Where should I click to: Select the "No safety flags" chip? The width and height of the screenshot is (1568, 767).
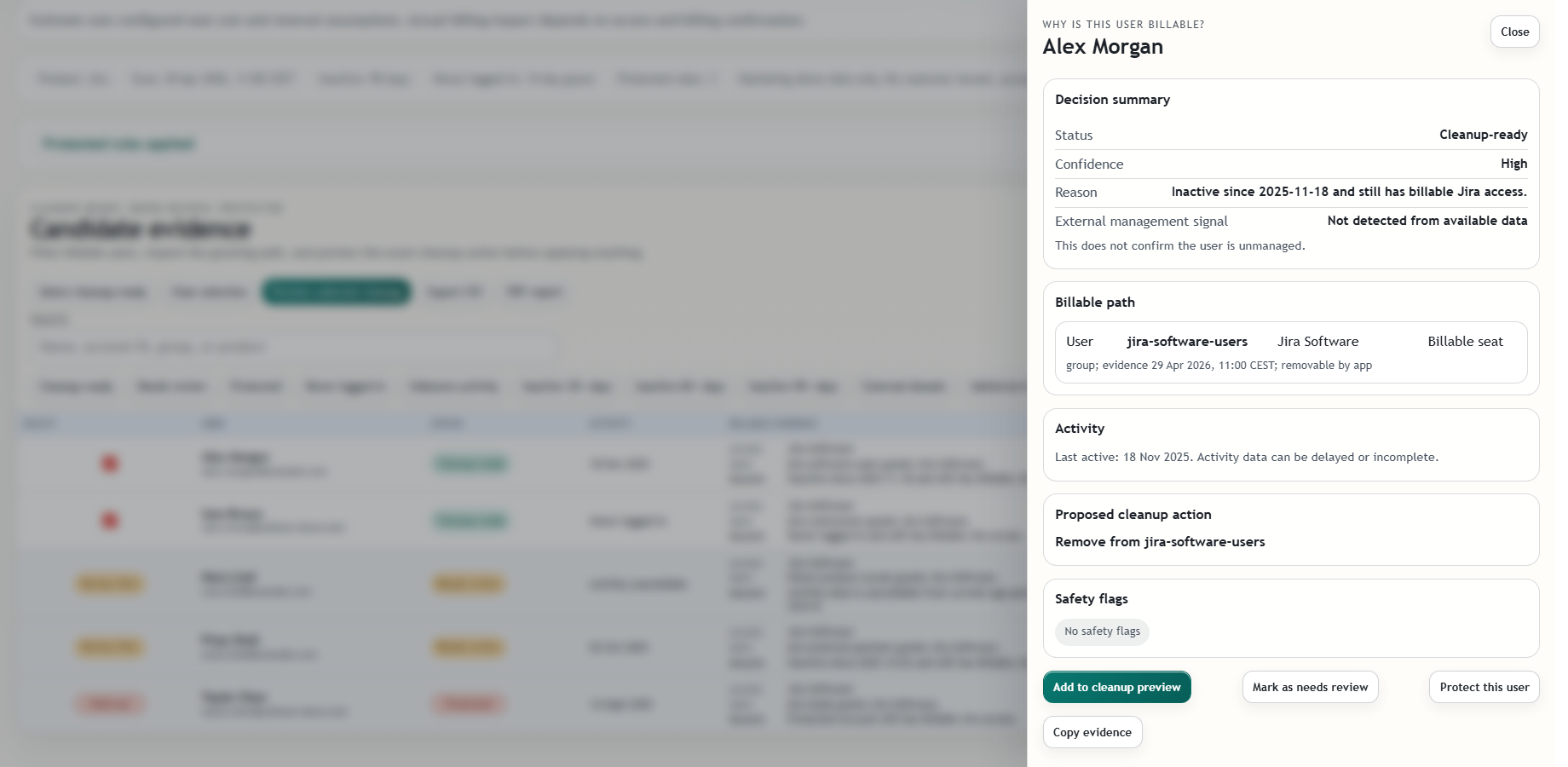(1102, 631)
